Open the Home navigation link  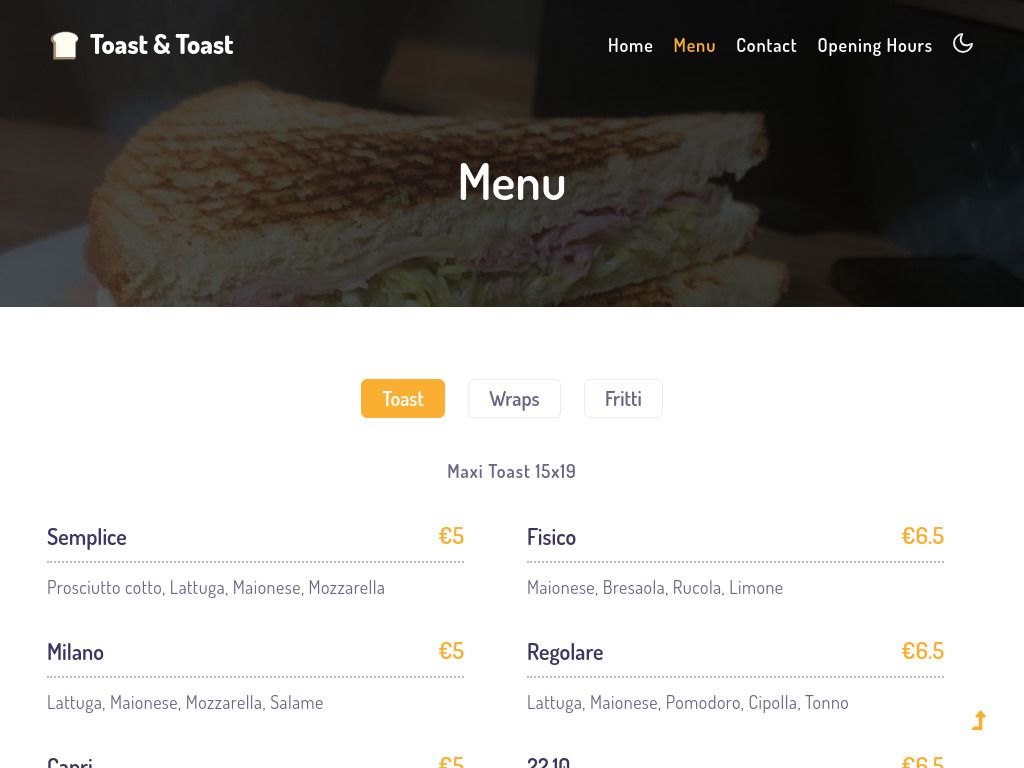pyautogui.click(x=630, y=45)
